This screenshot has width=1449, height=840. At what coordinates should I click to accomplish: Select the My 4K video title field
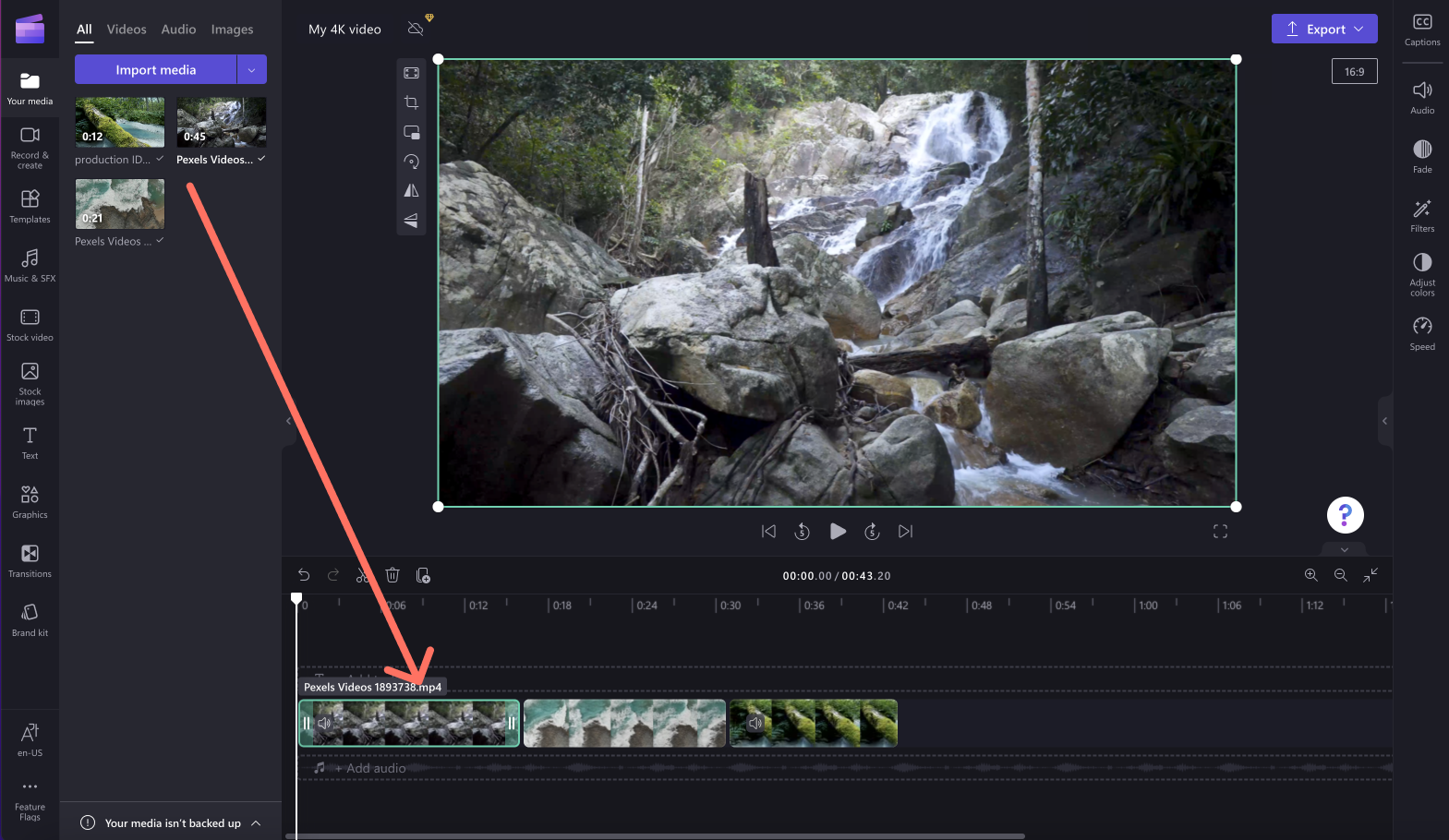[344, 29]
